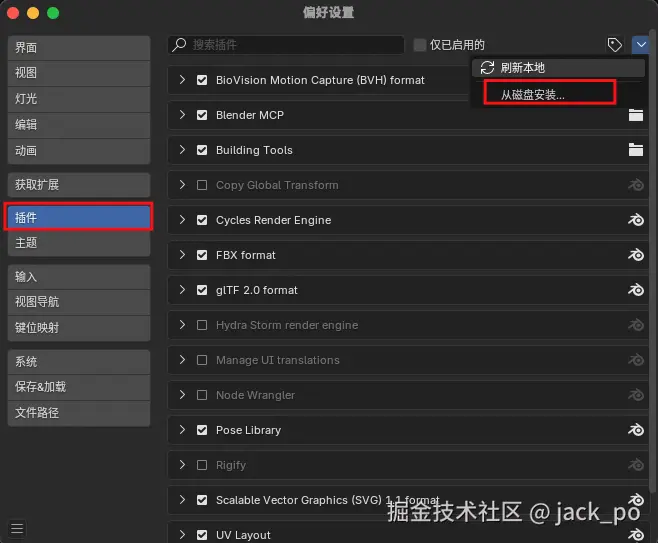The width and height of the screenshot is (658, 543).
Task: Enable Hydra Storm render engine checkbox
Action: coord(202,325)
